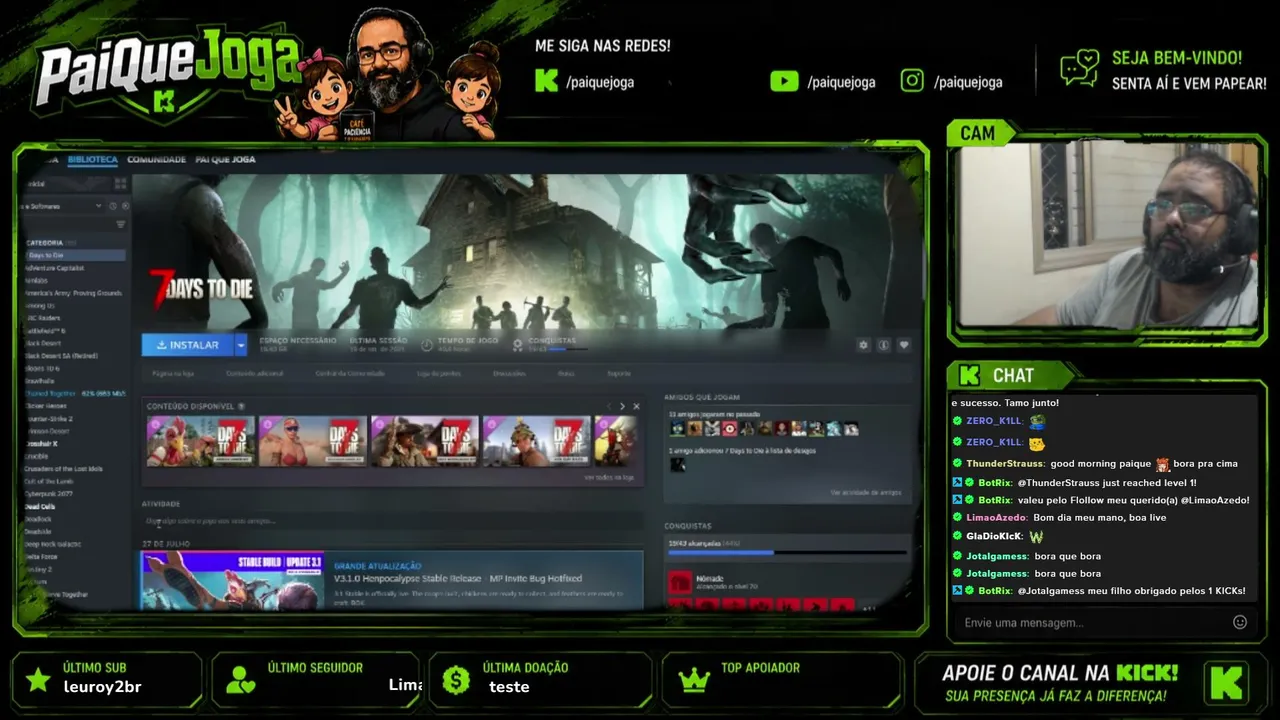Open Central da Comunidade link
1280x720 pixels.
point(350,374)
